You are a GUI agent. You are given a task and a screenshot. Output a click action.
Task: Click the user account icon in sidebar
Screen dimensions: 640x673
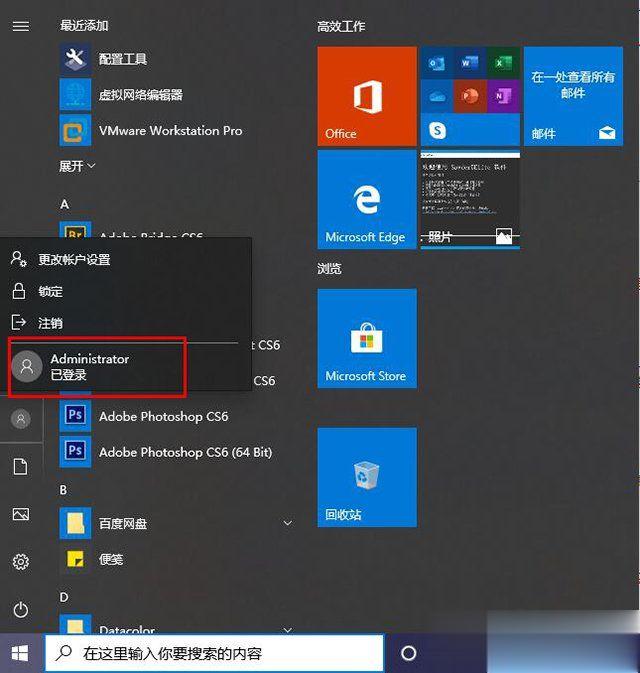pos(21,419)
